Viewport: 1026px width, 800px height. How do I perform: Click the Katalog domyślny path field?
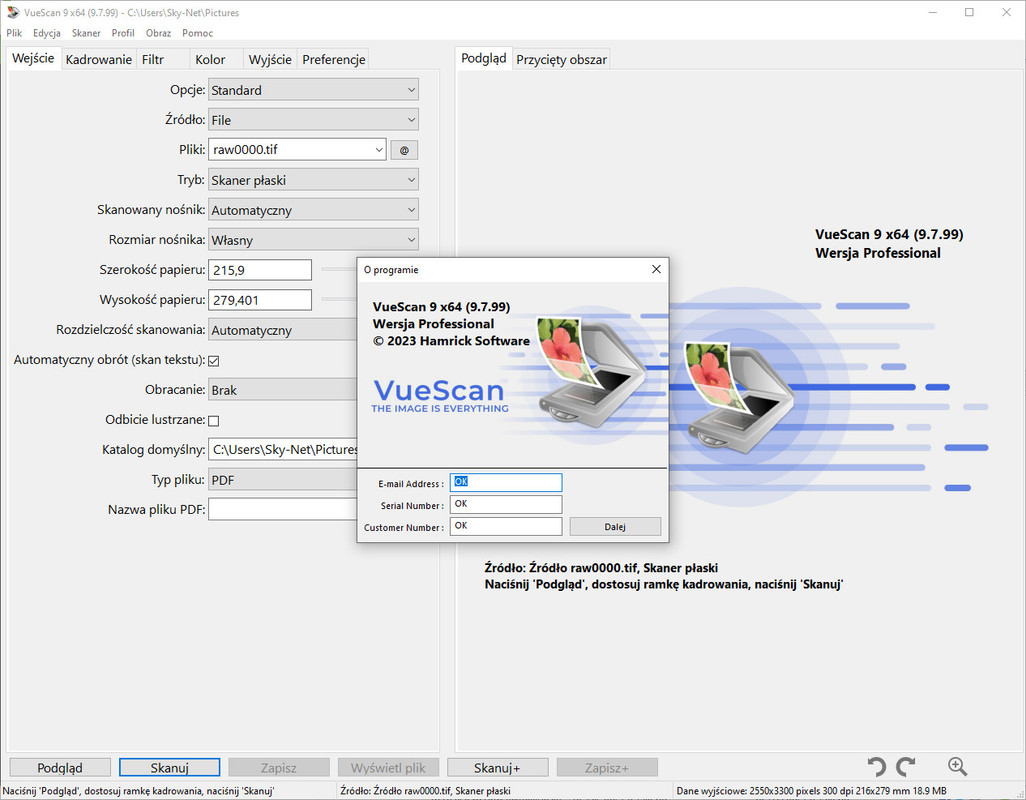coord(283,449)
